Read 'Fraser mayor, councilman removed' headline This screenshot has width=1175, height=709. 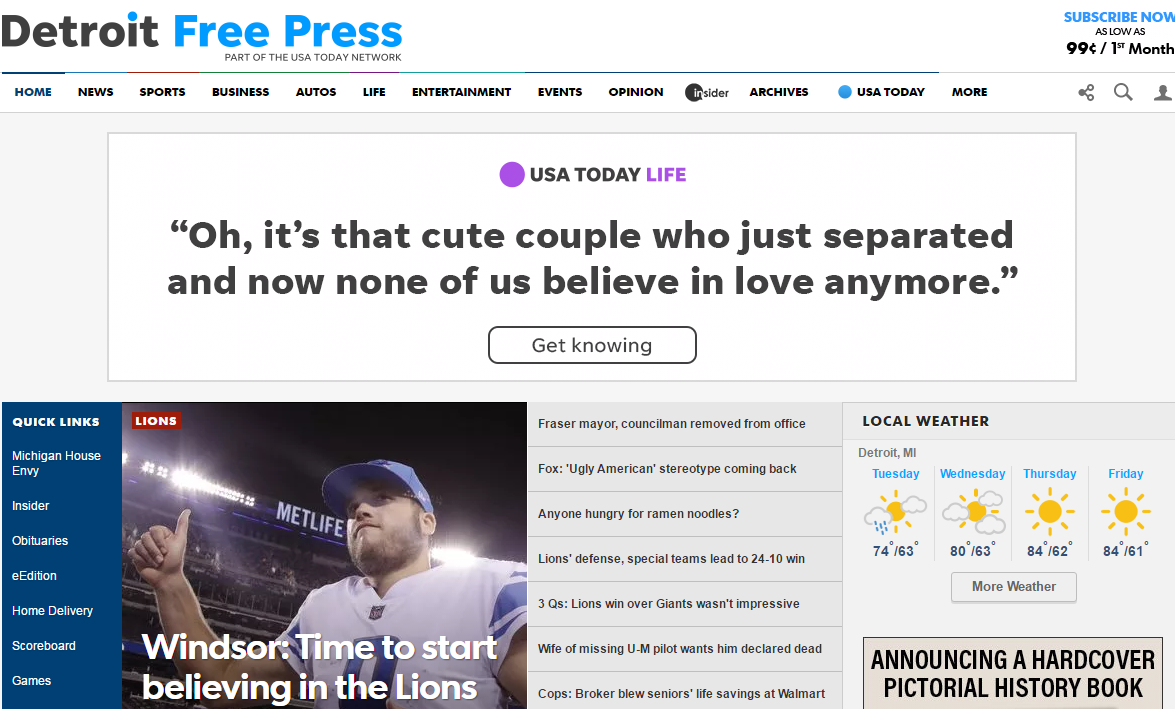tap(672, 424)
